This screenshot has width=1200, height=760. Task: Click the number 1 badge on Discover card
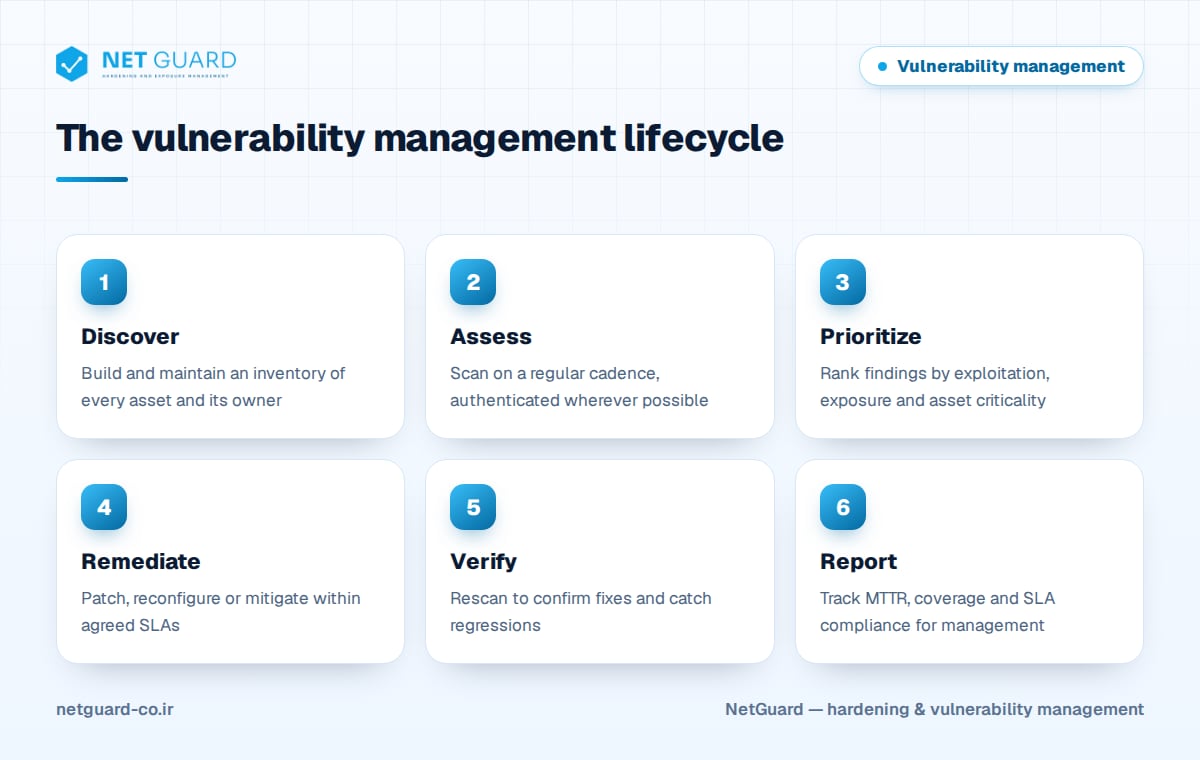[x=104, y=282]
